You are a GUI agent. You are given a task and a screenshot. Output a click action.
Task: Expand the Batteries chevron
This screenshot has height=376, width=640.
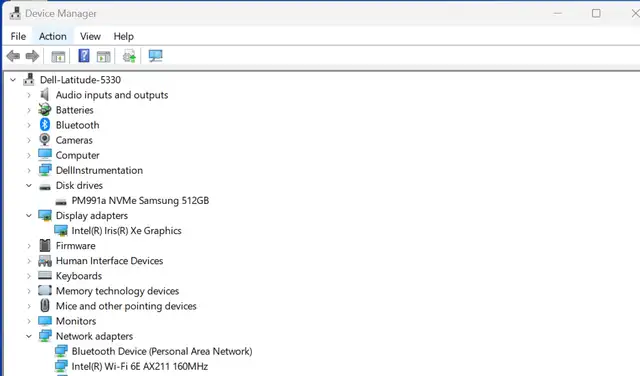(x=29, y=110)
